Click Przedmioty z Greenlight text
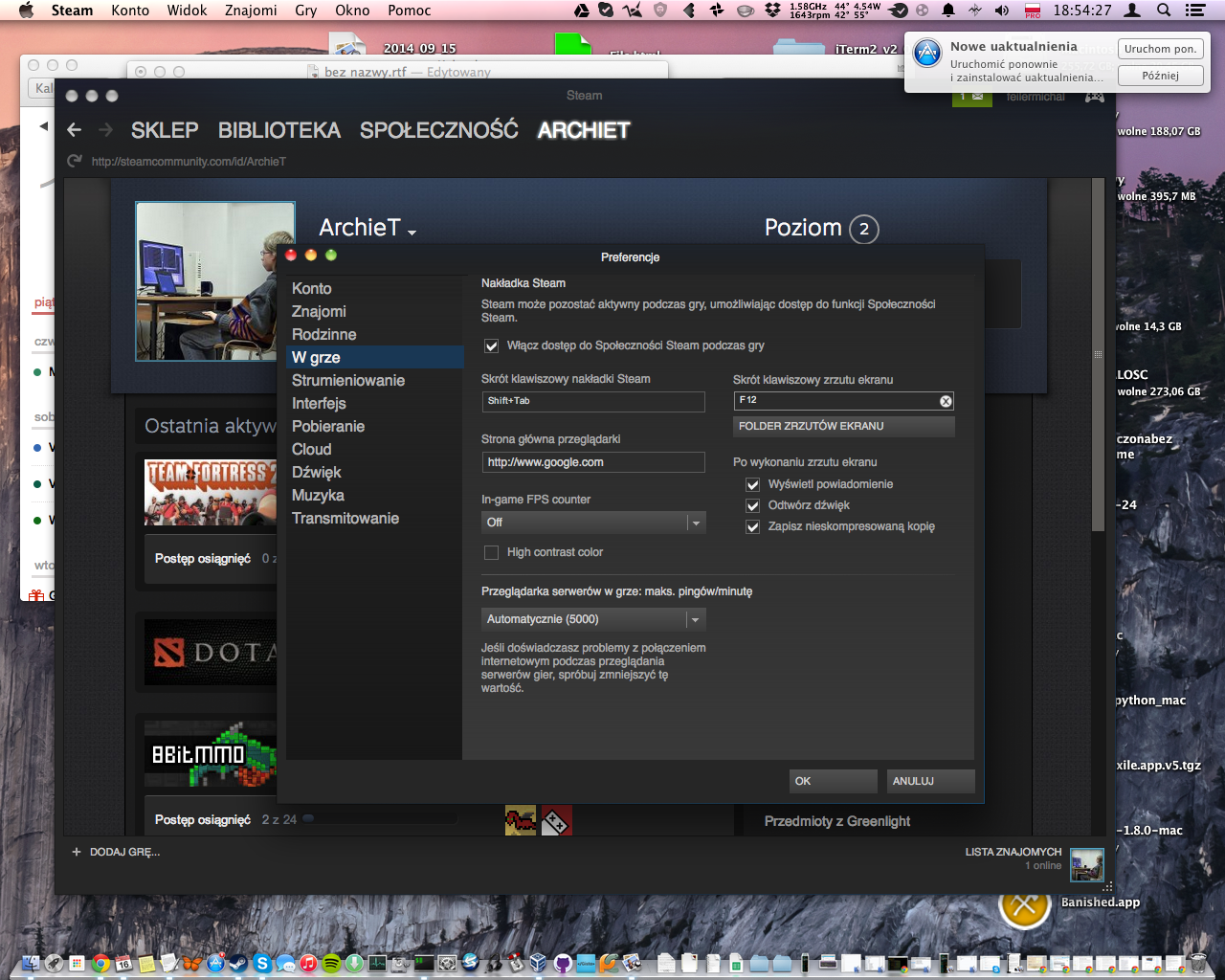The height and width of the screenshot is (980, 1225). pos(837,821)
